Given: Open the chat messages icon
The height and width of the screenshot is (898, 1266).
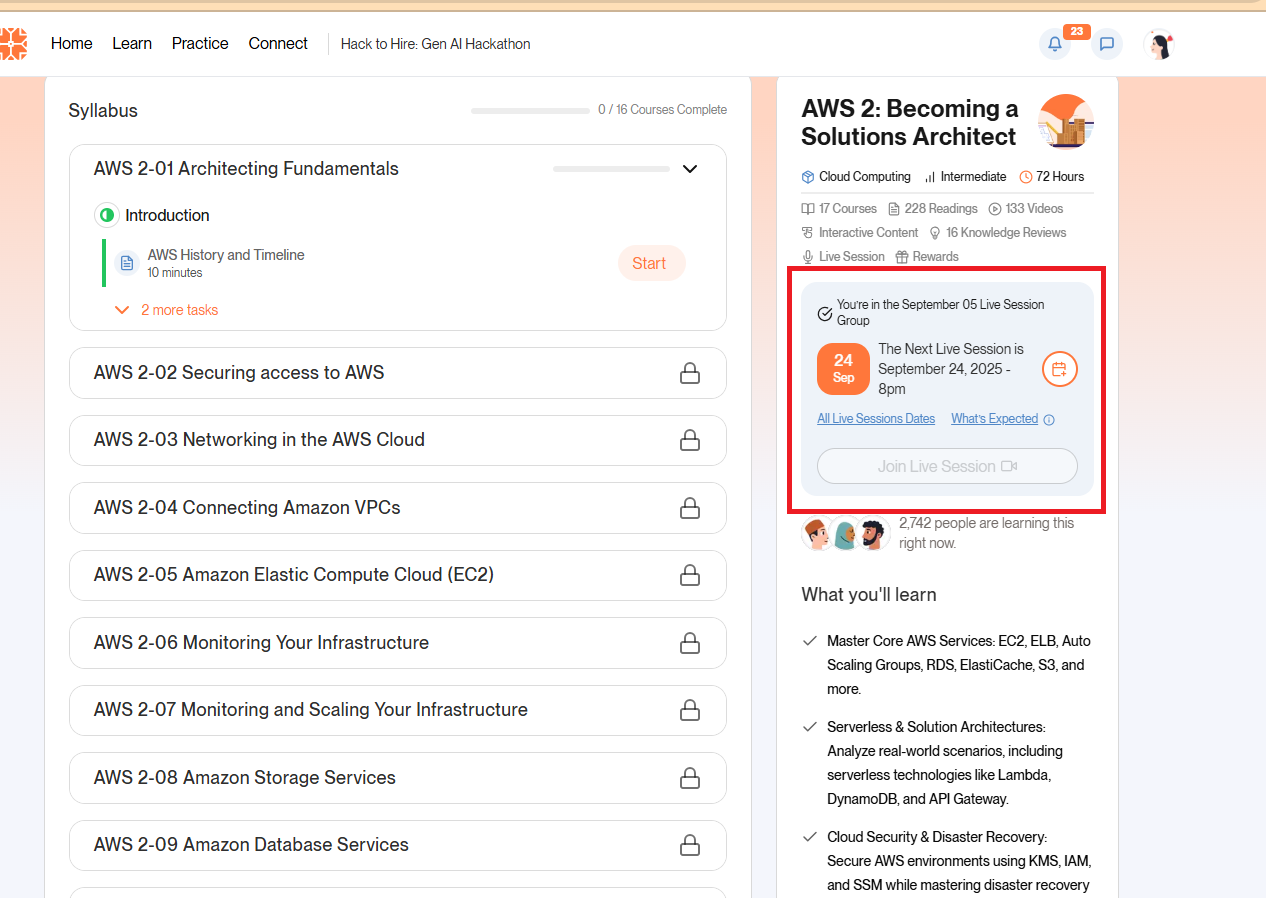Looking at the screenshot, I should [x=1106, y=44].
